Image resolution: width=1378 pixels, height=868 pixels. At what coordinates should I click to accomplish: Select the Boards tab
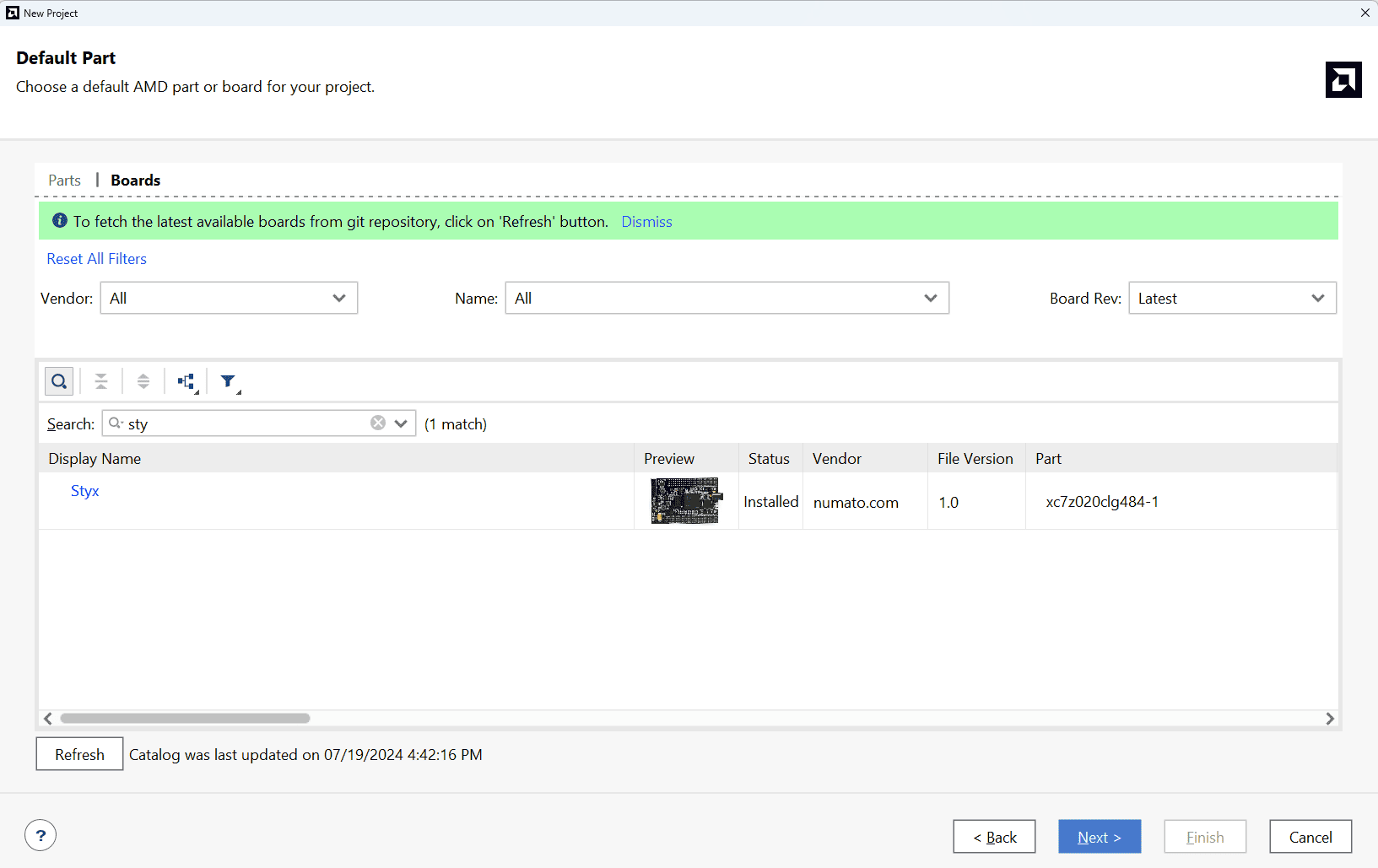click(x=135, y=181)
